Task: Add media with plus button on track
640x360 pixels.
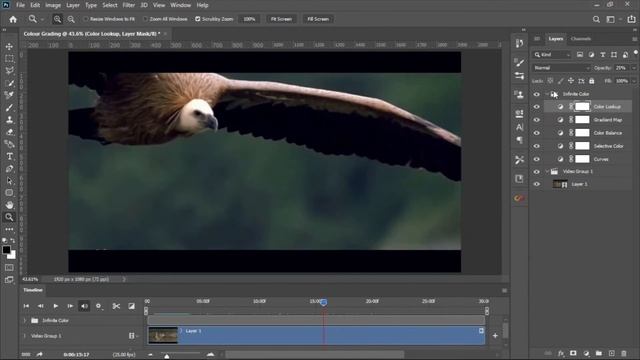Action: click(495, 336)
